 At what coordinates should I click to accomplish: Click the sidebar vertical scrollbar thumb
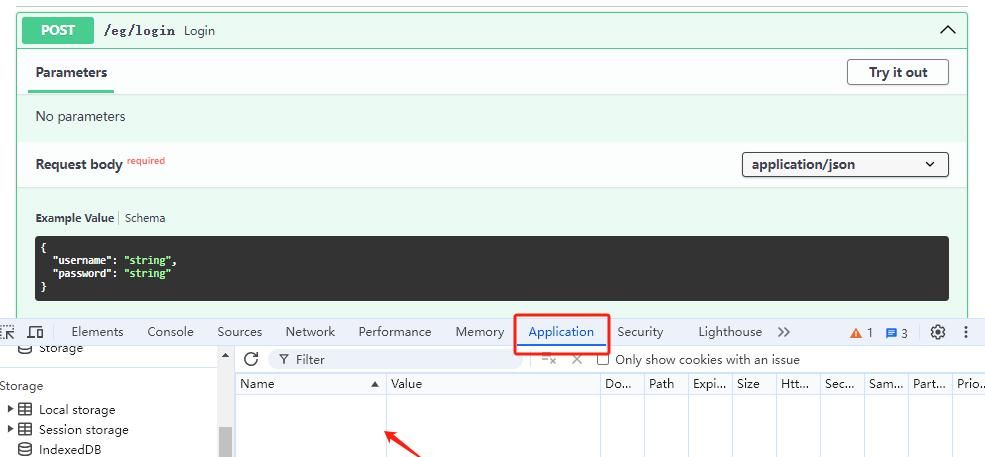click(x=225, y=442)
